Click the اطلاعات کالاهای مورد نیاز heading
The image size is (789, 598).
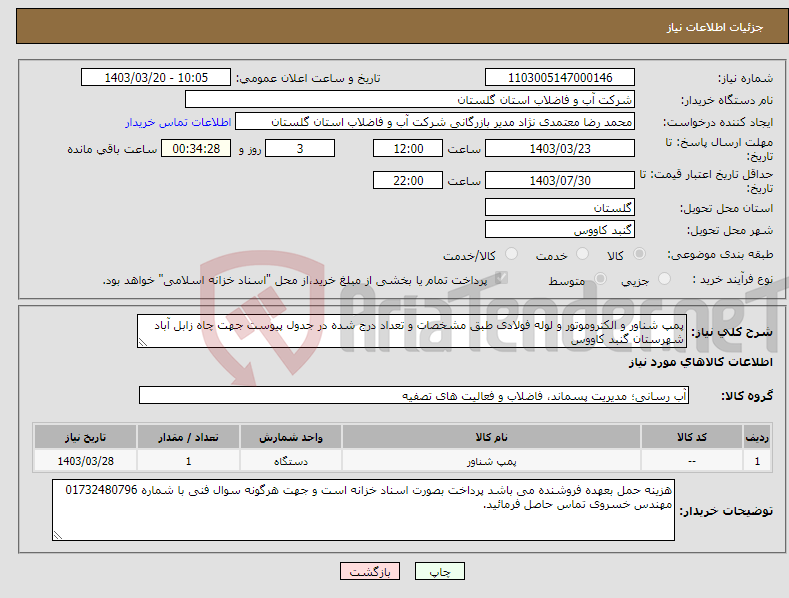point(700,362)
